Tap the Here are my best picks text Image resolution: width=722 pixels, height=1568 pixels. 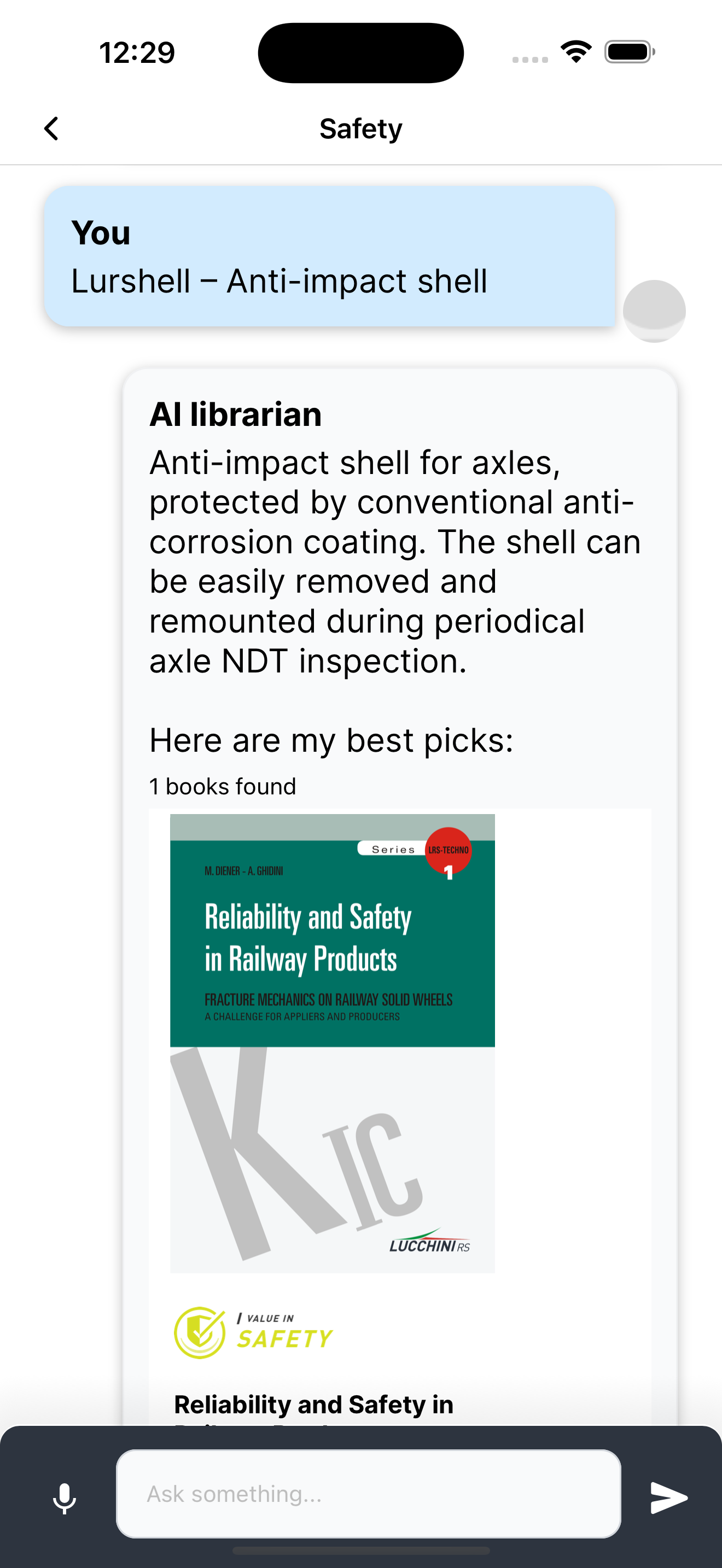pyautogui.click(x=331, y=740)
